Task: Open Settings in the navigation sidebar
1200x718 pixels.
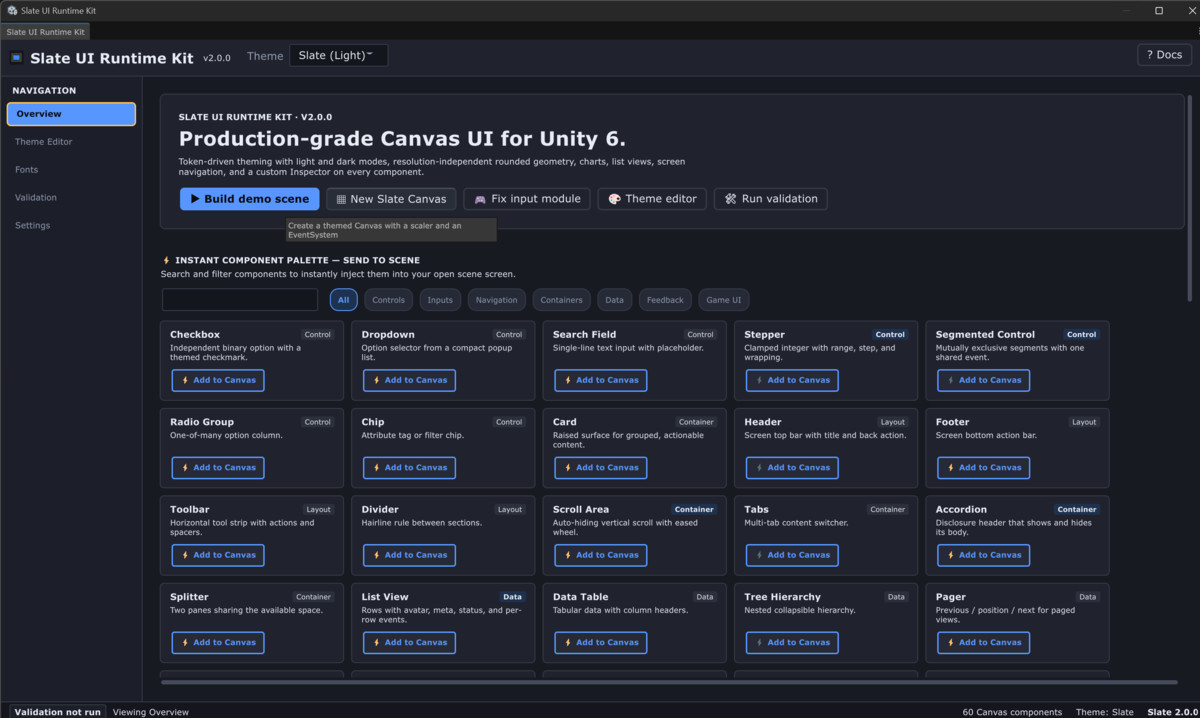Action: [71, 226]
